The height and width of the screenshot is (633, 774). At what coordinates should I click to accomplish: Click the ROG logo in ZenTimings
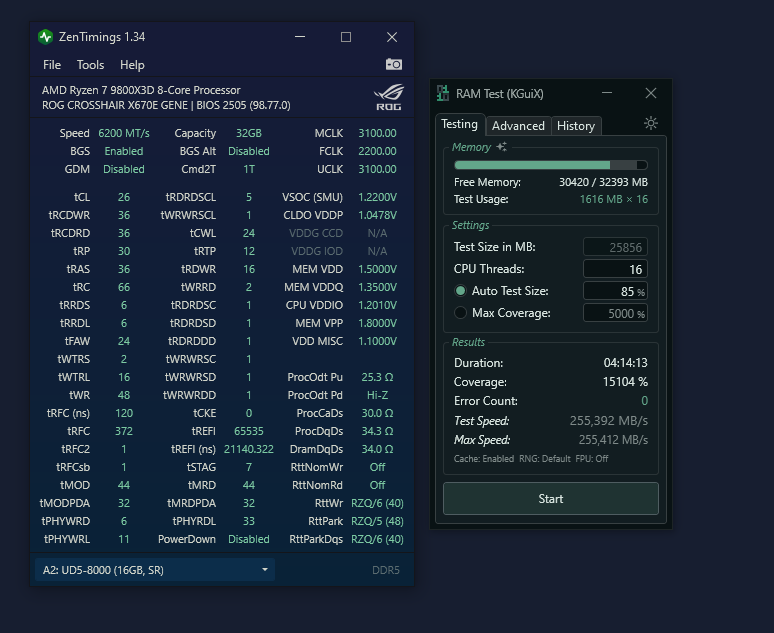[388, 98]
